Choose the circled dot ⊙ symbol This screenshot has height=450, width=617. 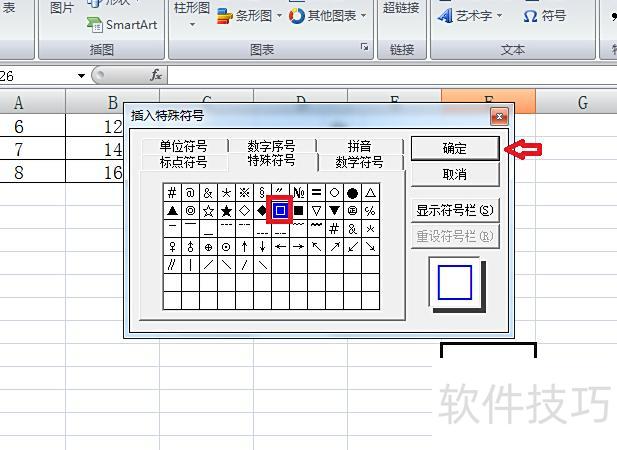(226, 247)
